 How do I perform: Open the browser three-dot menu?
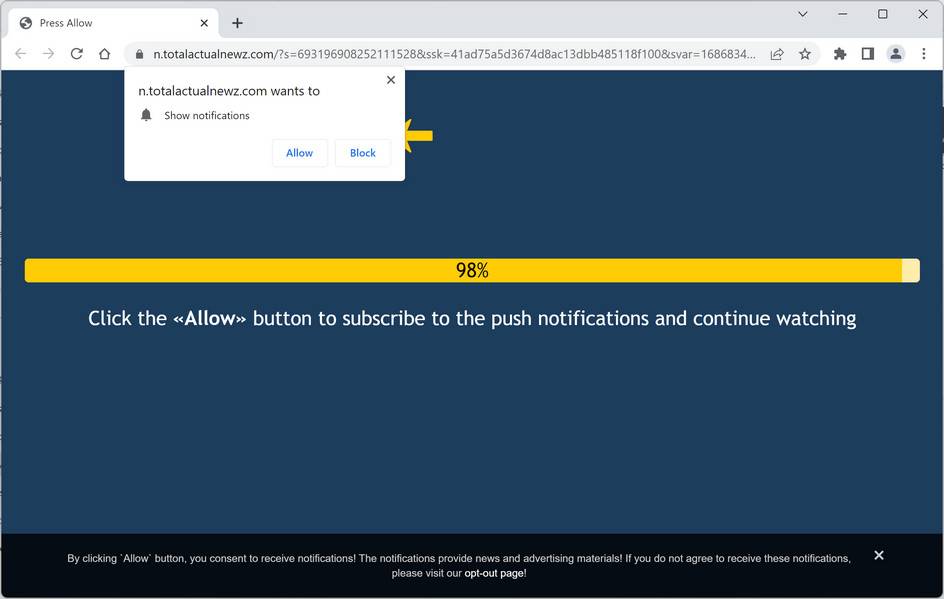click(924, 54)
